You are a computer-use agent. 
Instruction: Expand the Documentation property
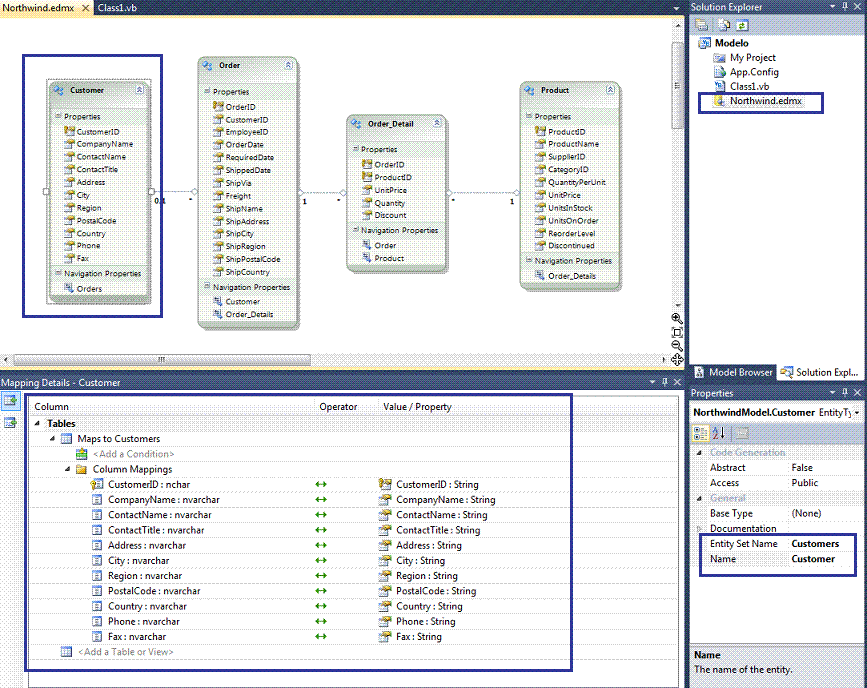click(x=699, y=528)
